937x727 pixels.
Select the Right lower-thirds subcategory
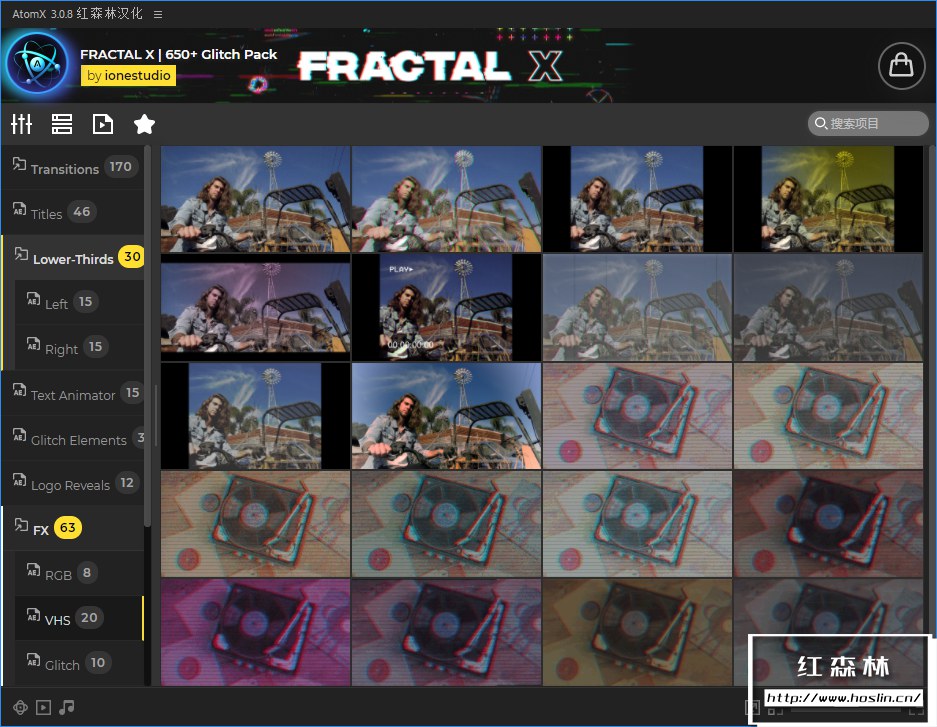tap(79, 348)
